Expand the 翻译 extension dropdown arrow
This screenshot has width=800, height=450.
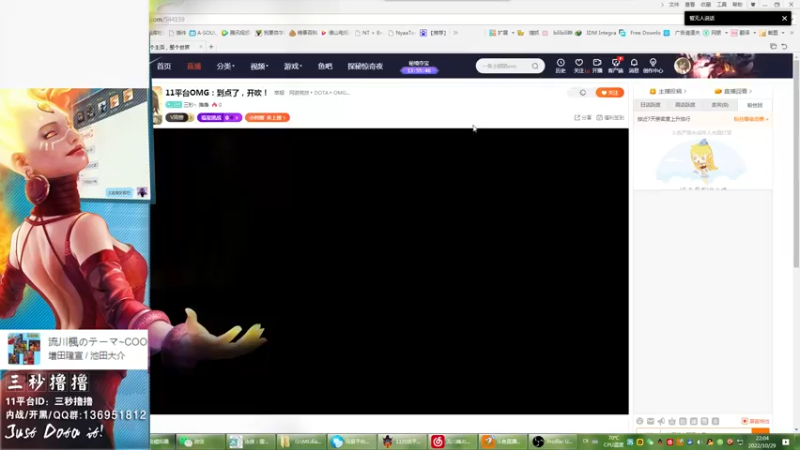click(x=755, y=33)
